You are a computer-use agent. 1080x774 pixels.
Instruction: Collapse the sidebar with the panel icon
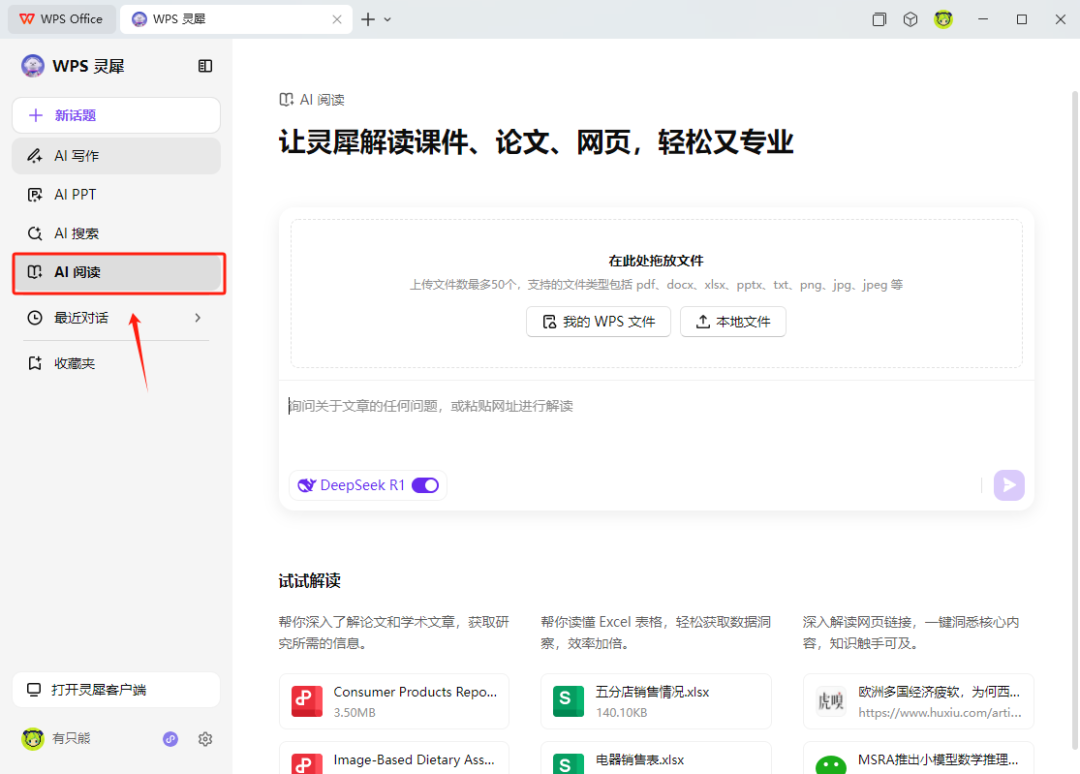[x=205, y=66]
